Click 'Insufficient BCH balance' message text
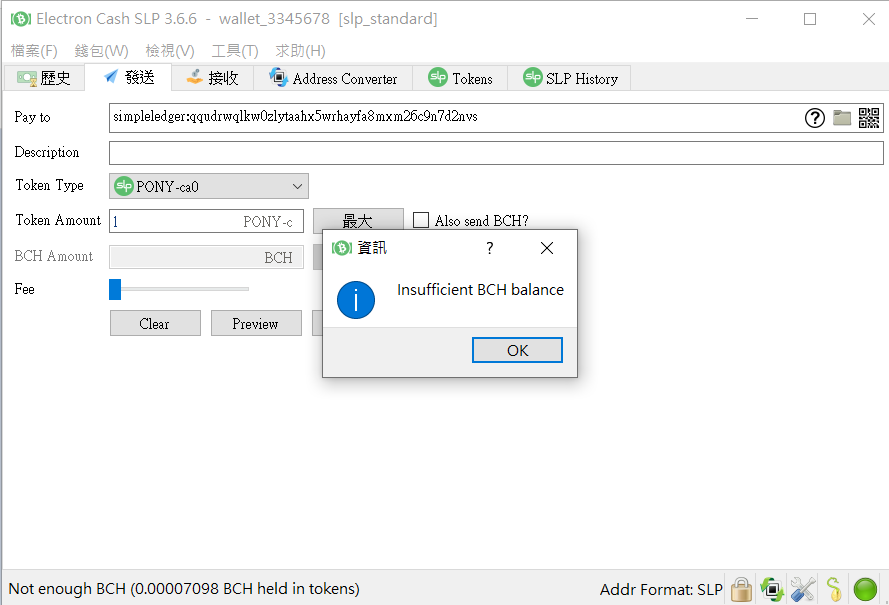The image size is (889, 605). [480, 290]
